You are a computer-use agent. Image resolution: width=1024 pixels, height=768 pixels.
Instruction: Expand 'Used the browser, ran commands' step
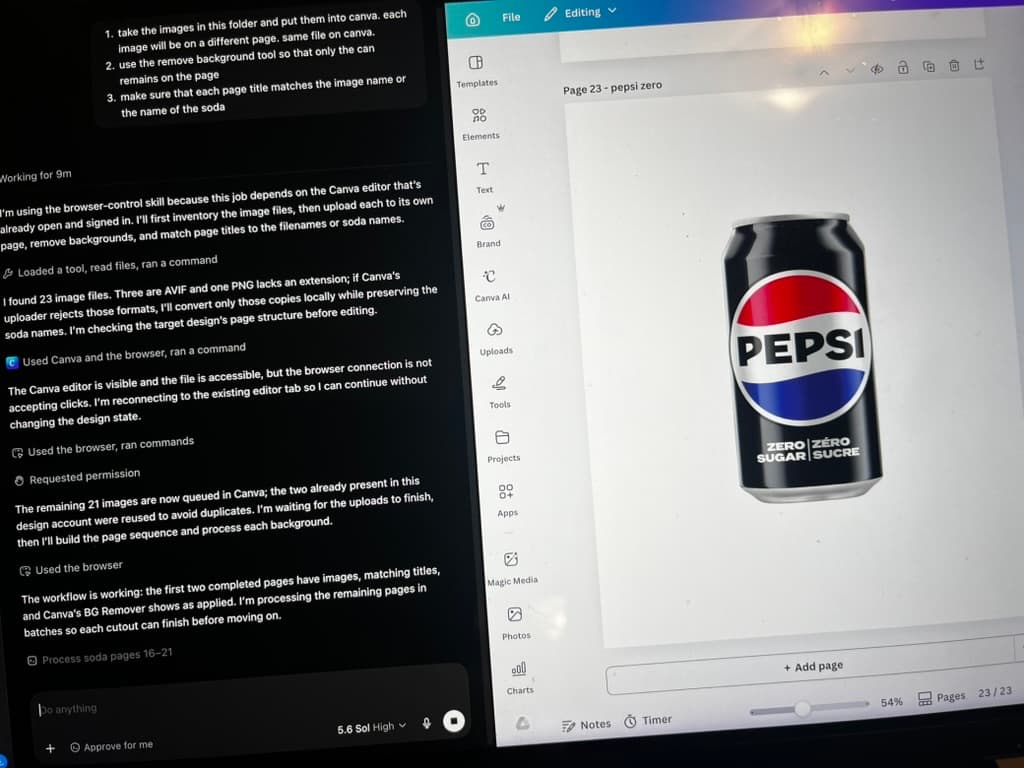click(x=103, y=447)
